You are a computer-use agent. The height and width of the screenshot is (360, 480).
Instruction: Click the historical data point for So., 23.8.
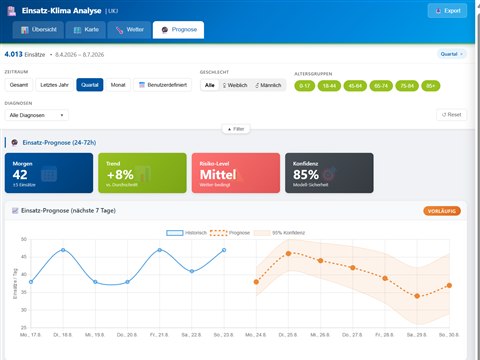224,250
